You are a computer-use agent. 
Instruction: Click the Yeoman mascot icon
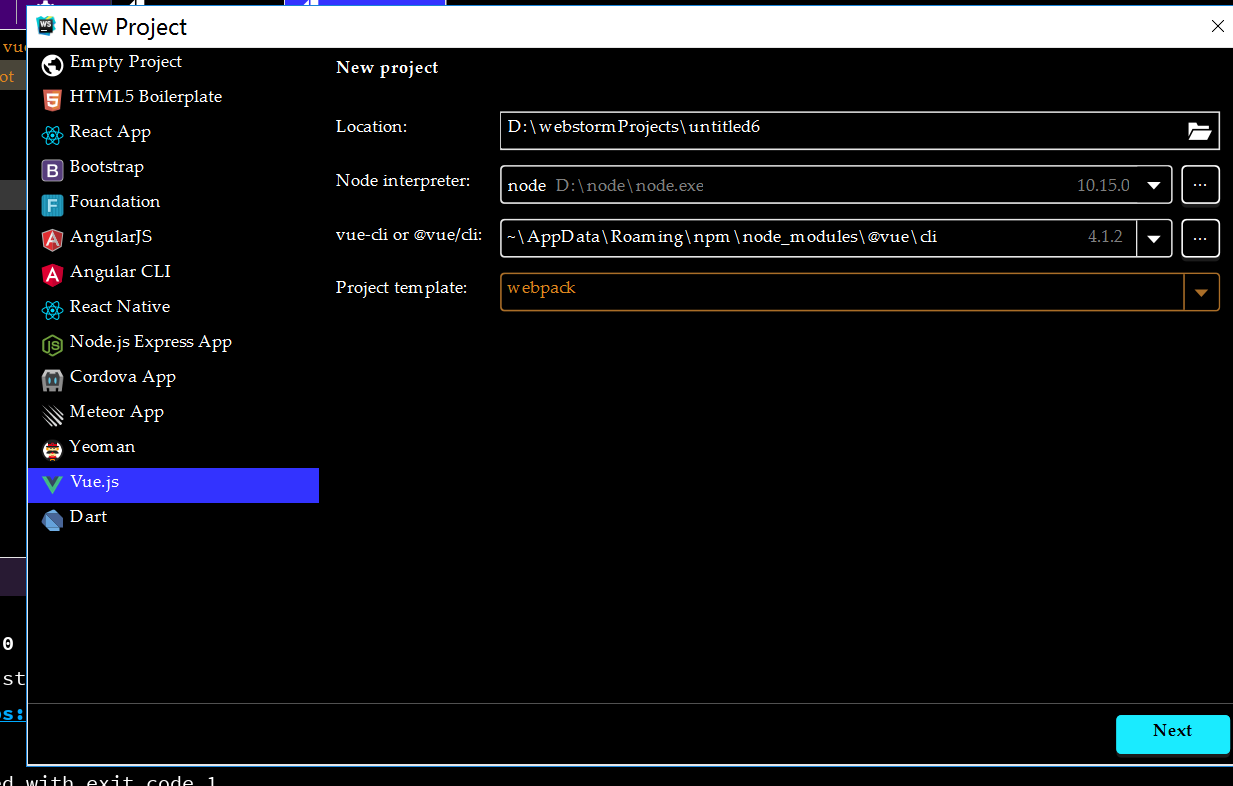click(x=53, y=450)
